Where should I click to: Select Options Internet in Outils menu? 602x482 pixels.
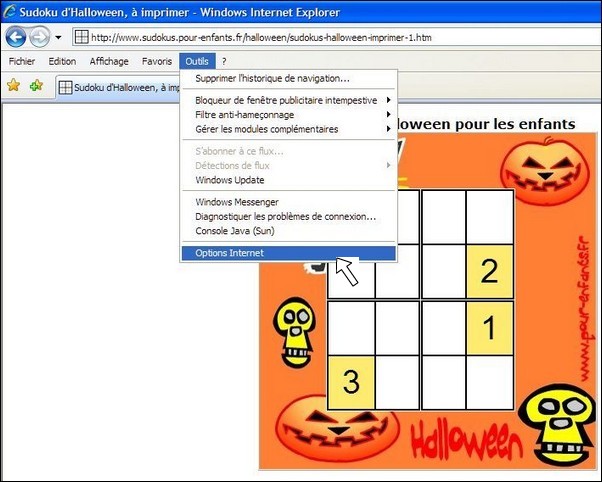point(288,253)
